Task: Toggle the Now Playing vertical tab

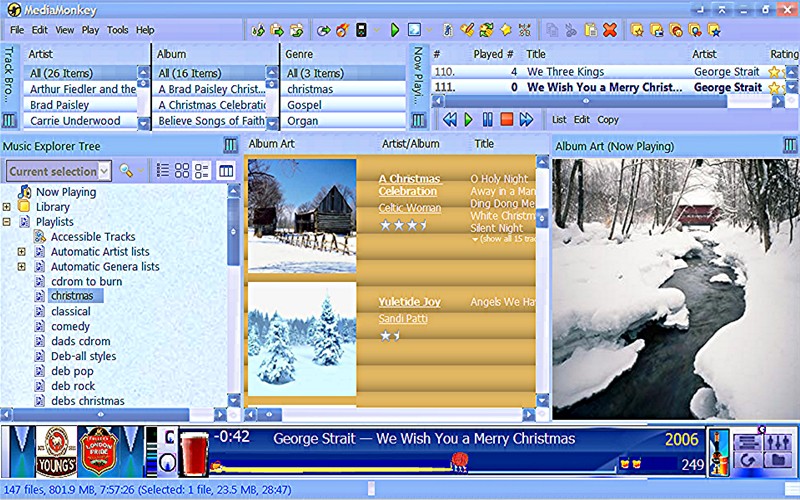Action: (x=418, y=72)
